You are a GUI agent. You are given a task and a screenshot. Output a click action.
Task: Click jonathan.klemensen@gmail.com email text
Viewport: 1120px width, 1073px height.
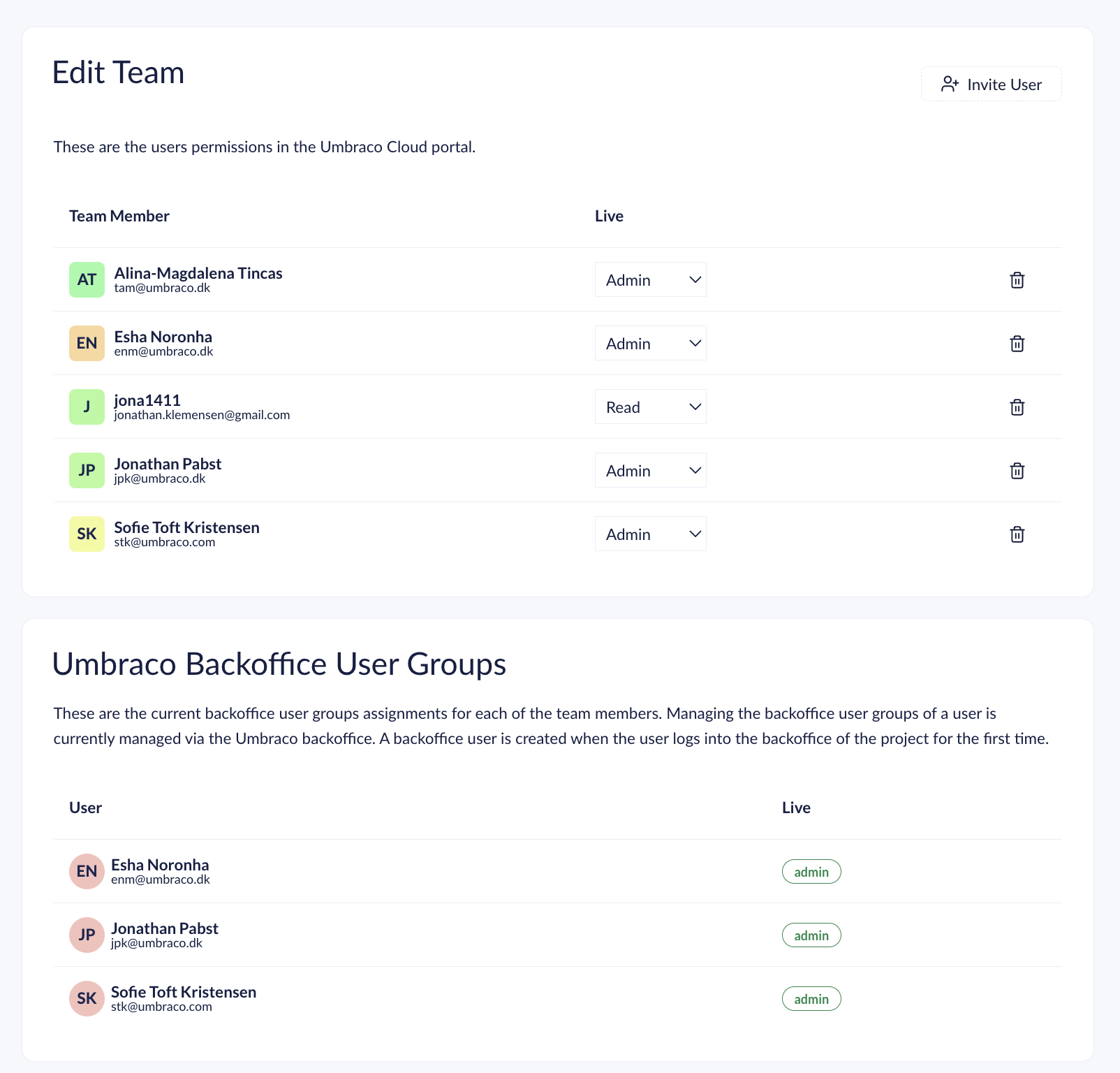point(202,415)
